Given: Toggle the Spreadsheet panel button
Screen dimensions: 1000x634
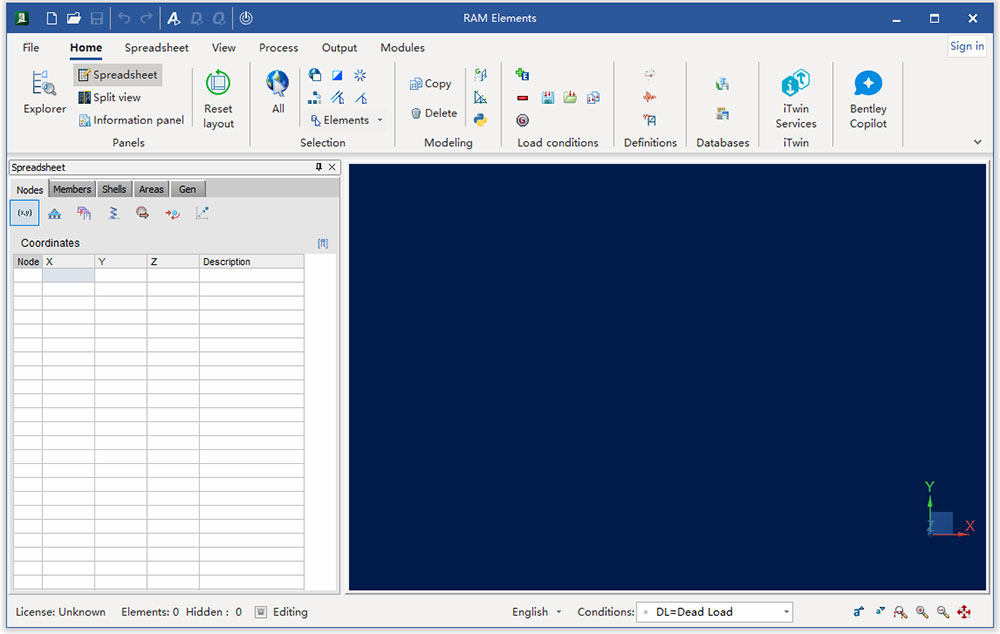Looking at the screenshot, I should [x=117, y=75].
